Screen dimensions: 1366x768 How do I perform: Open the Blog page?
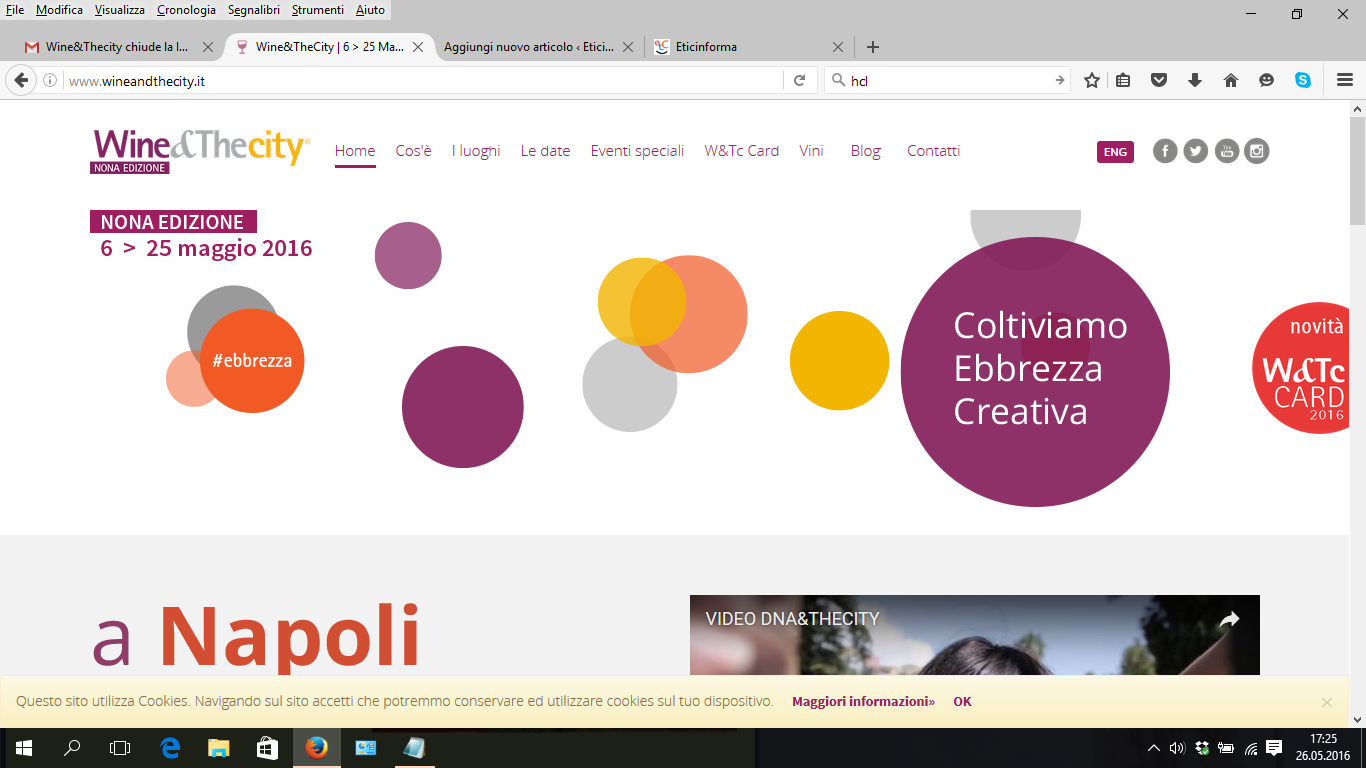pyautogui.click(x=865, y=151)
